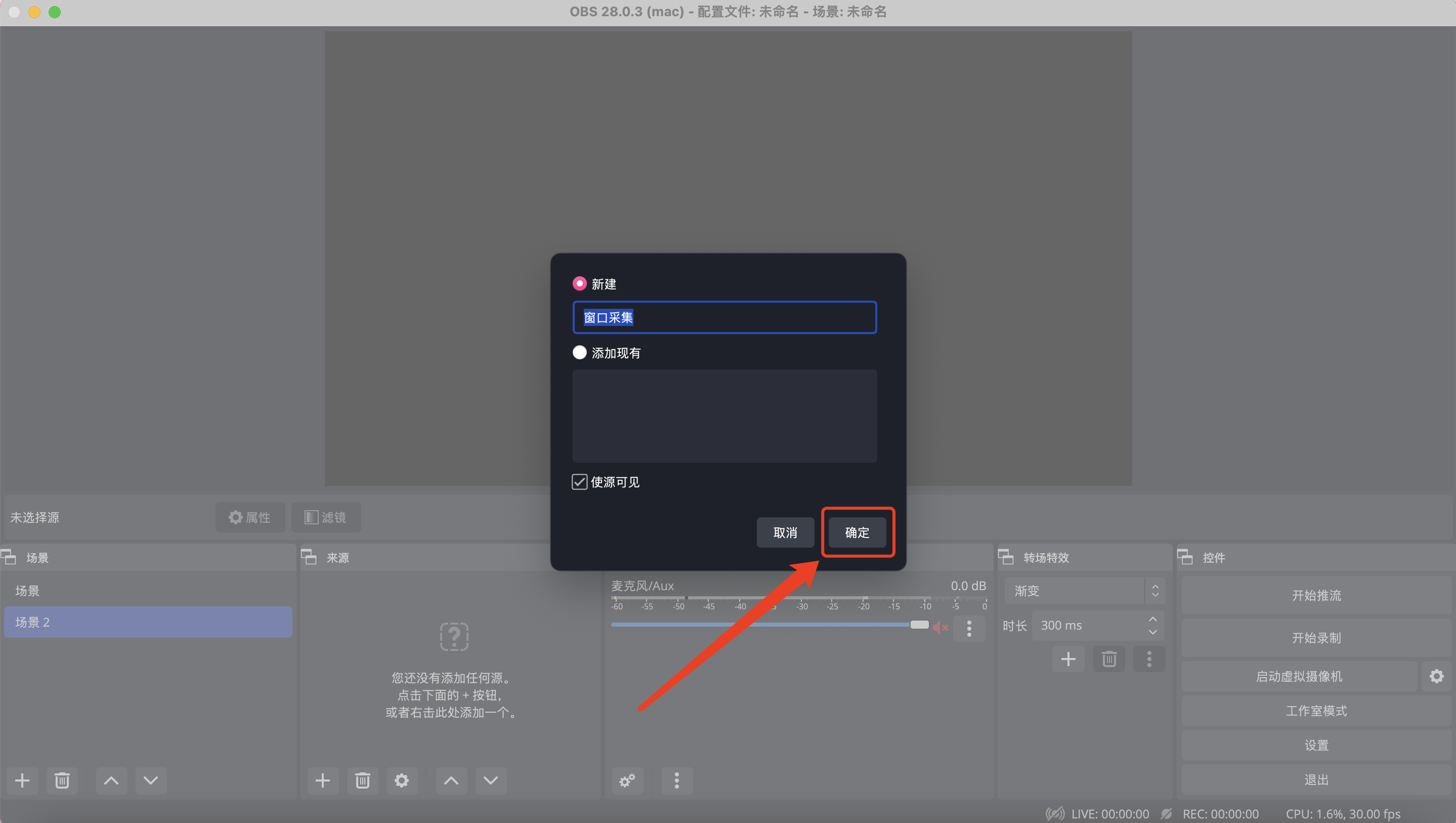Screen dimensions: 1456x823
Task: Click the remove scene trash icon
Action: 62,780
